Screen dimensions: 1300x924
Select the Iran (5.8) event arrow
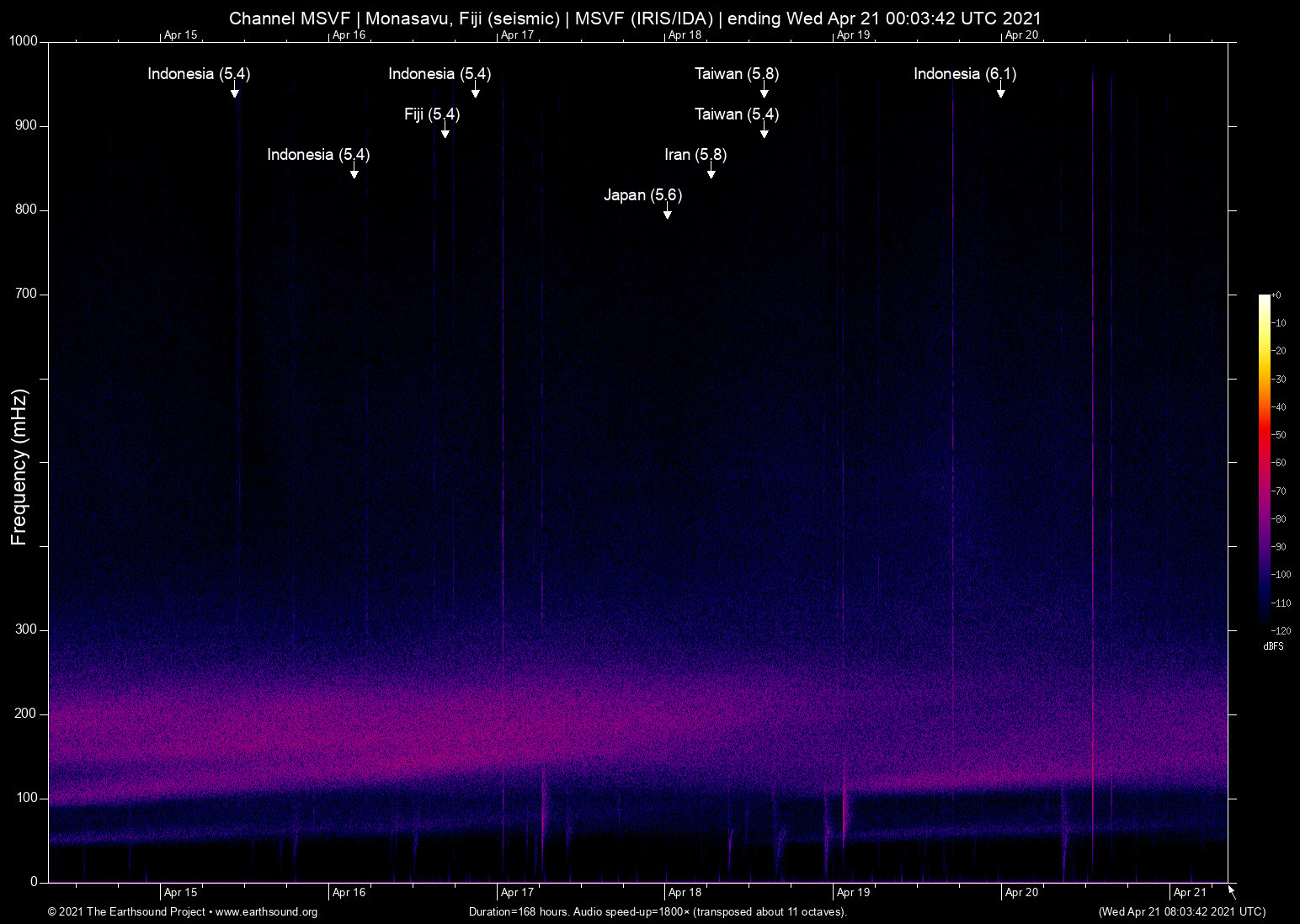pyautogui.click(x=710, y=173)
